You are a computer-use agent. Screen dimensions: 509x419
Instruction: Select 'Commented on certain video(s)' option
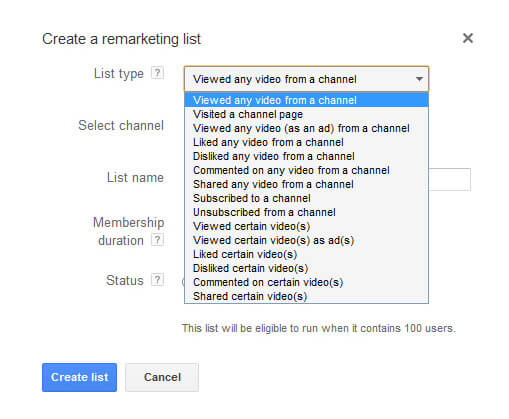(306, 282)
